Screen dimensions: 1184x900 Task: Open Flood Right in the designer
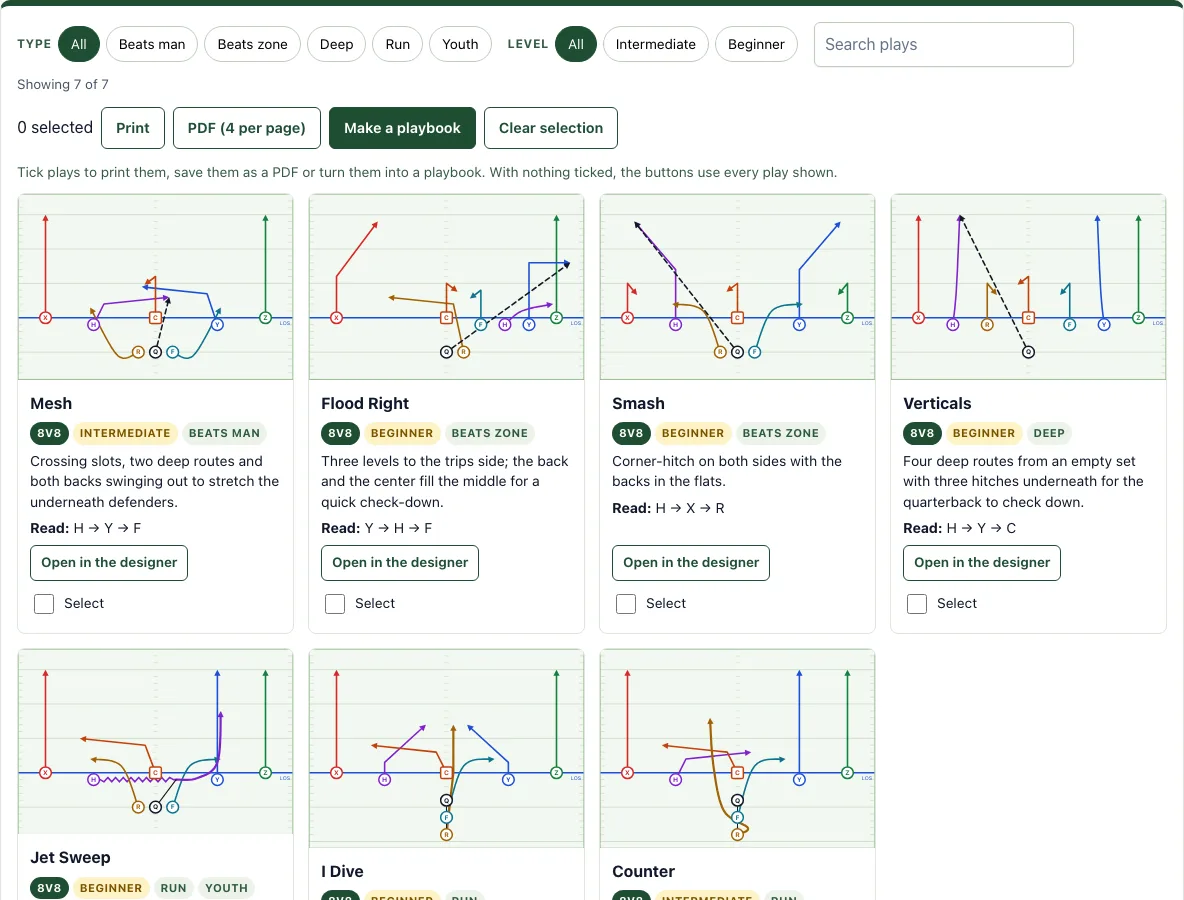pyautogui.click(x=400, y=563)
